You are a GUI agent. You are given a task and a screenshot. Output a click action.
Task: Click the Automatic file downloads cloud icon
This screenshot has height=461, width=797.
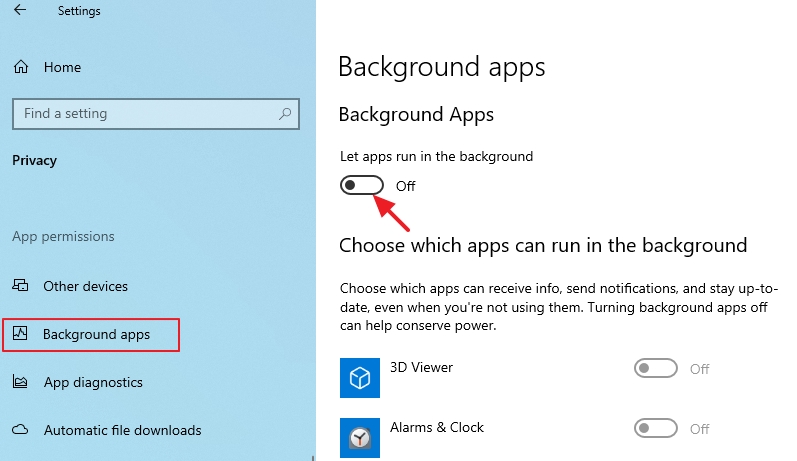[20, 429]
